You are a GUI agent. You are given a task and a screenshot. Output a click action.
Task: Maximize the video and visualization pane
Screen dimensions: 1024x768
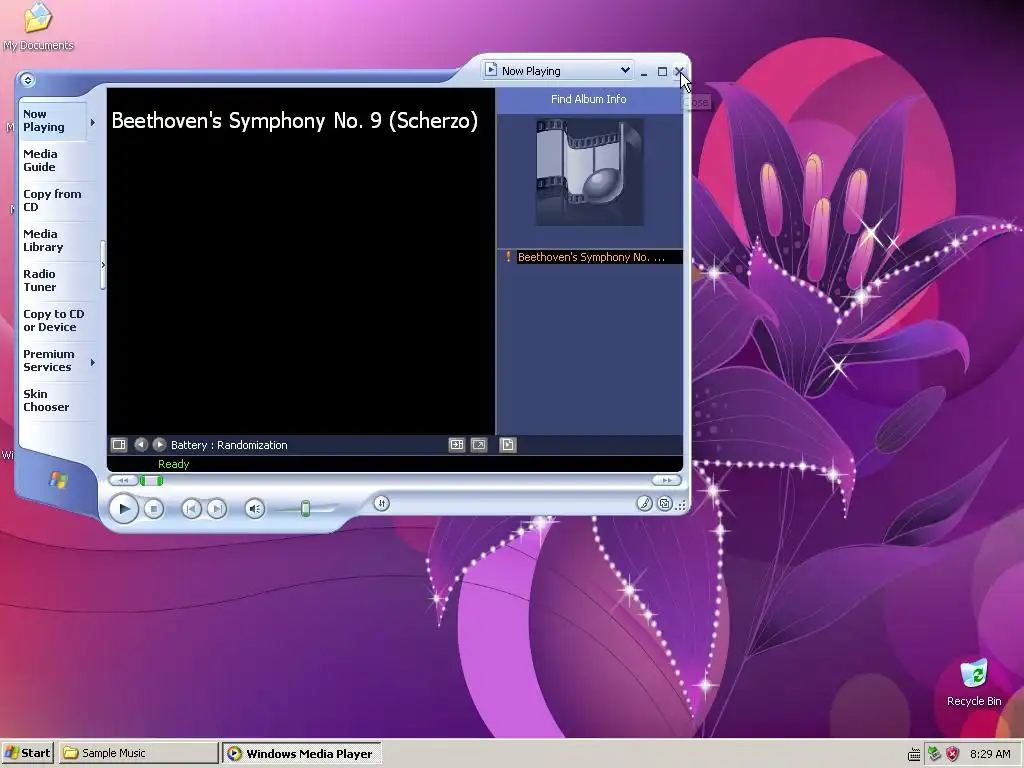click(x=456, y=445)
